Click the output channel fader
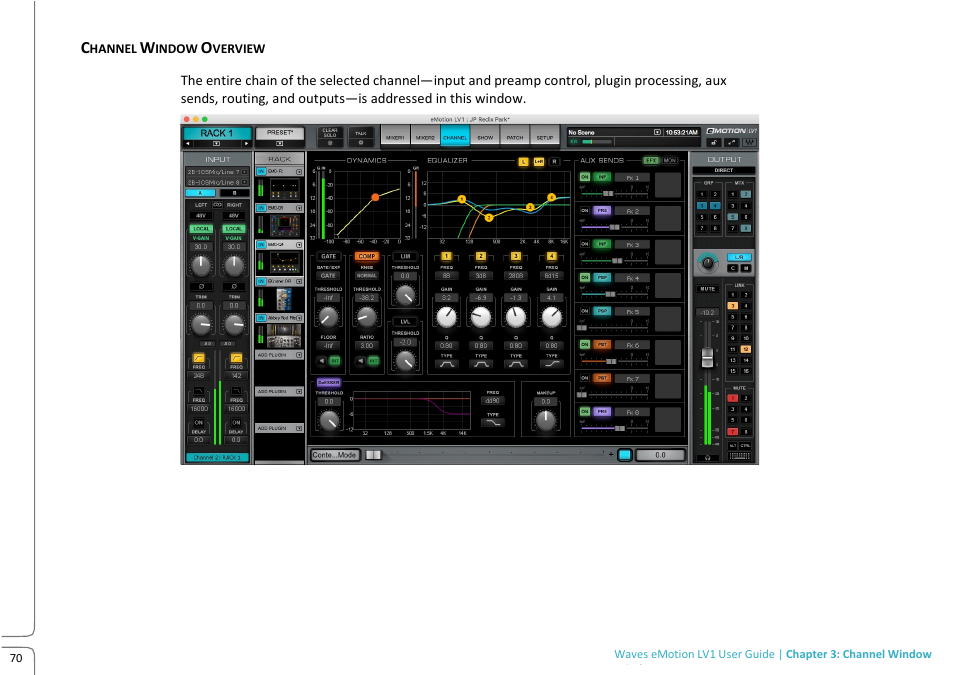The image size is (954, 675). 707,357
